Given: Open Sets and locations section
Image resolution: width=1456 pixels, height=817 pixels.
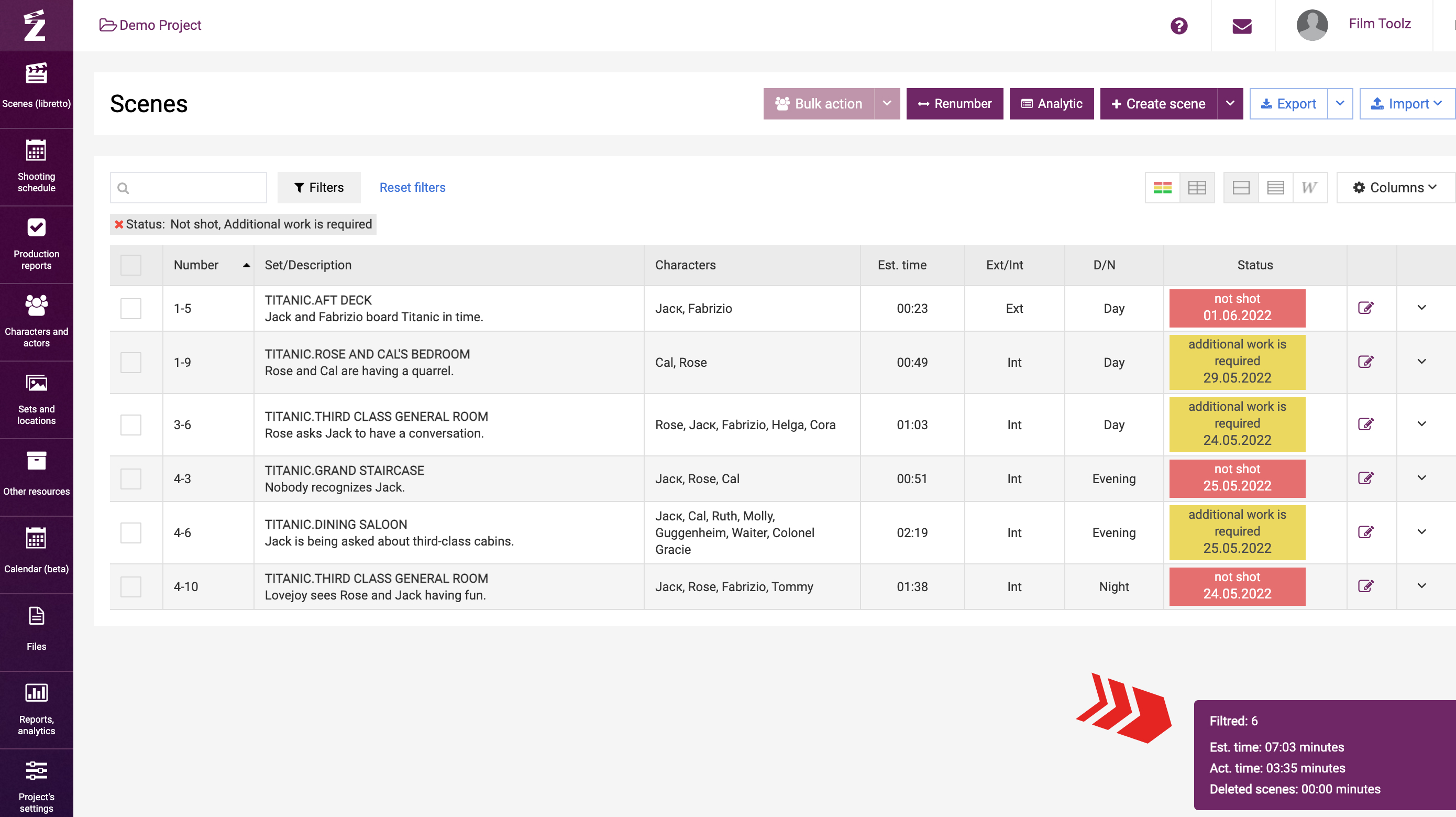Looking at the screenshot, I should coord(36,400).
